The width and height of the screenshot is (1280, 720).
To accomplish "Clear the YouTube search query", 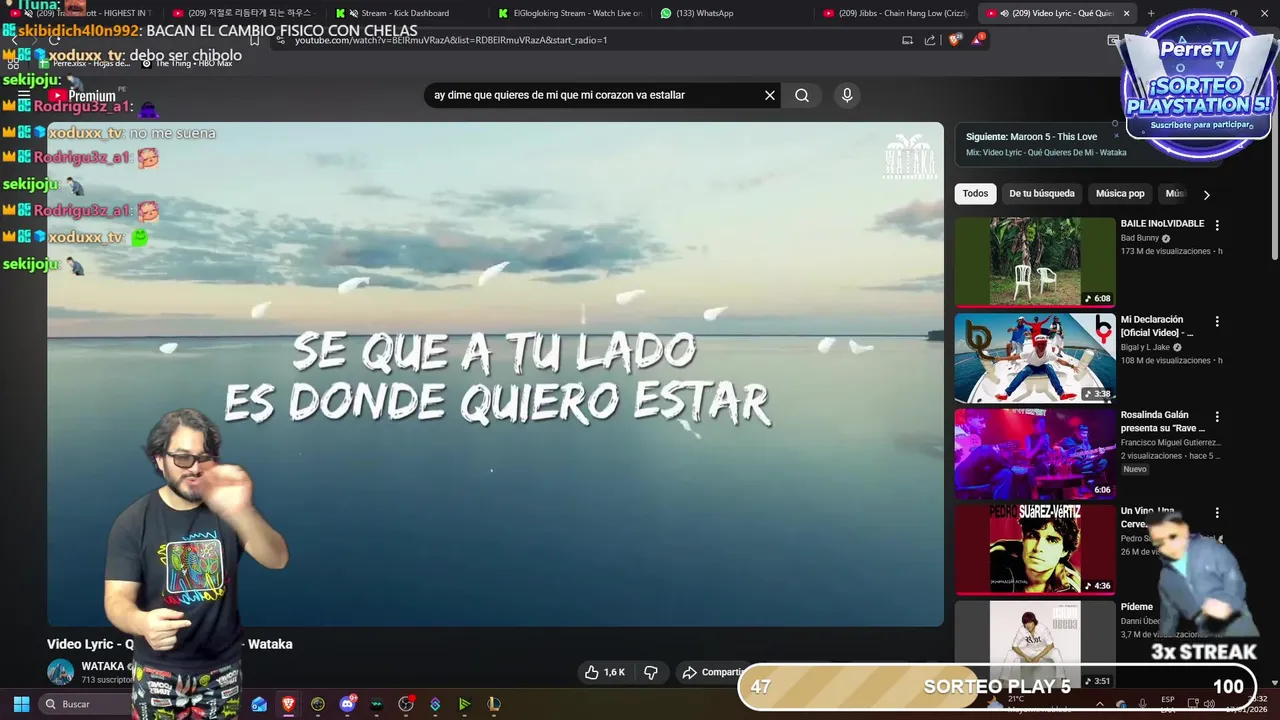I will point(770,95).
